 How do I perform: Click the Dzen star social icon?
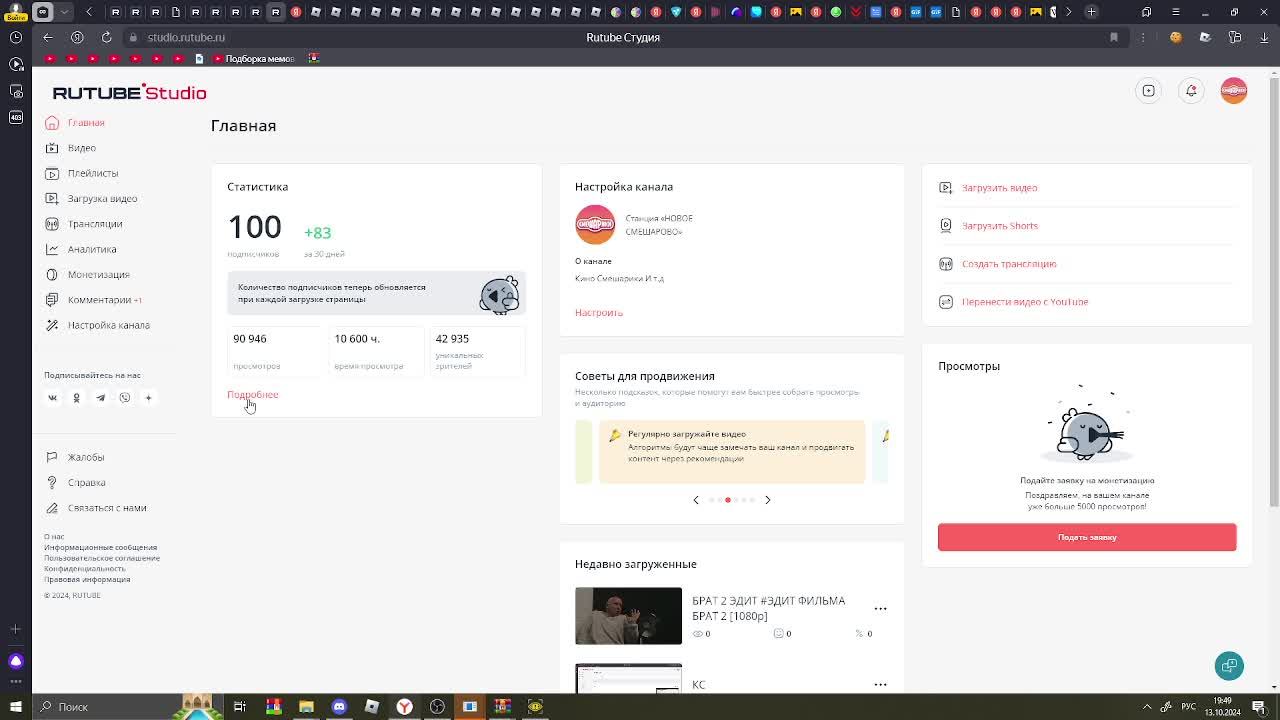(148, 398)
